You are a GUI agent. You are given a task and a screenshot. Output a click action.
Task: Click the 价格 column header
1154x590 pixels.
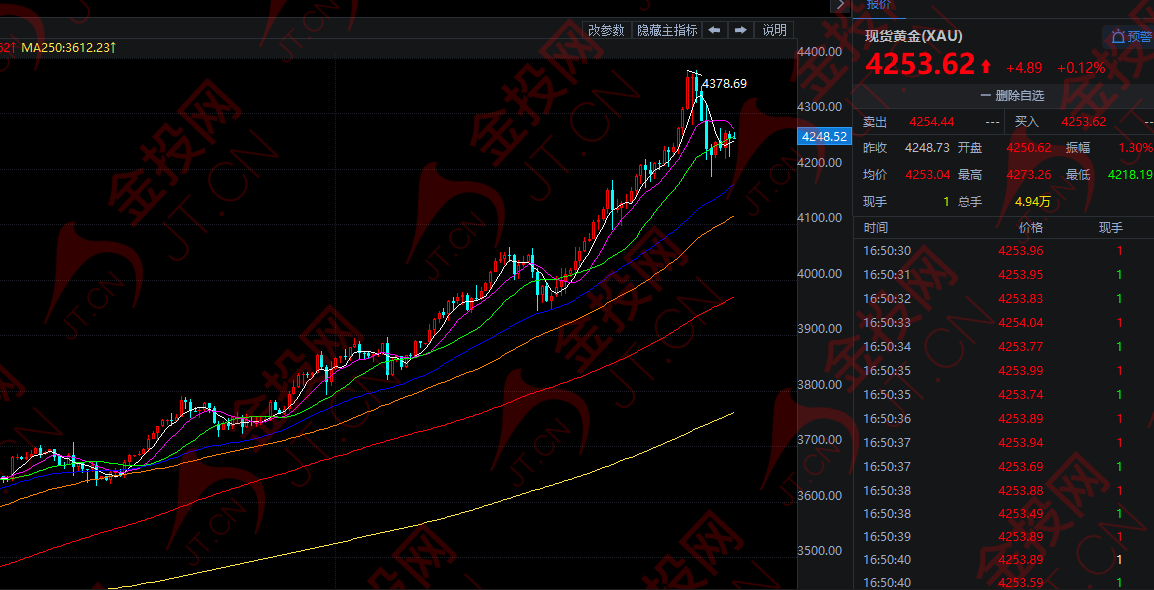tap(1017, 228)
